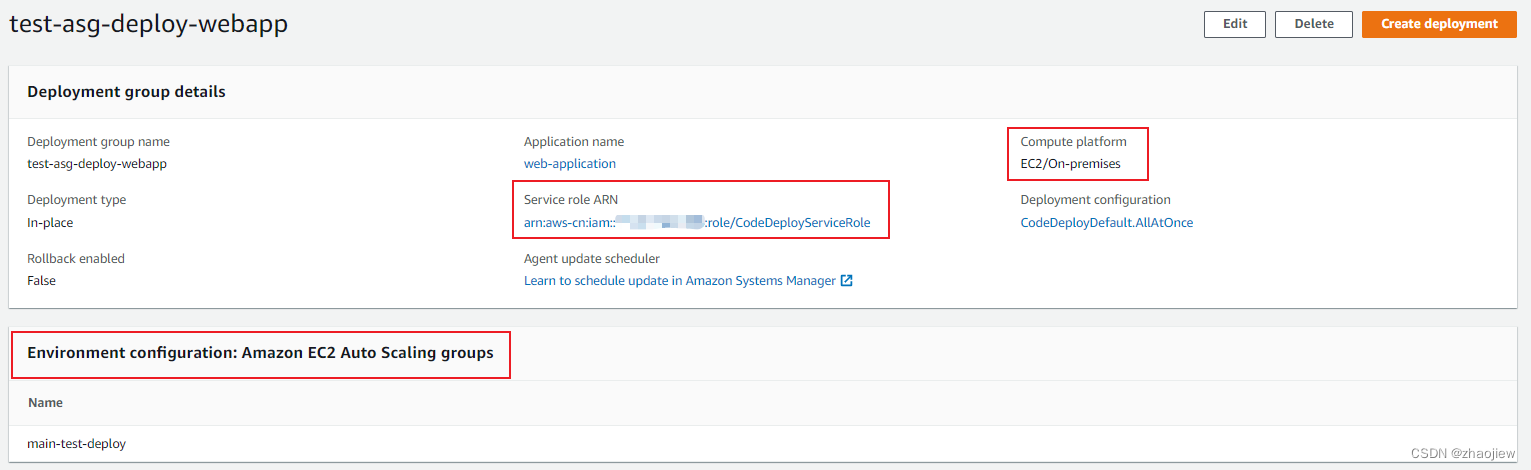This screenshot has height=470, width=1531.
Task: Open the CodeDeployServiceRole ARN link
Action: coord(697,223)
